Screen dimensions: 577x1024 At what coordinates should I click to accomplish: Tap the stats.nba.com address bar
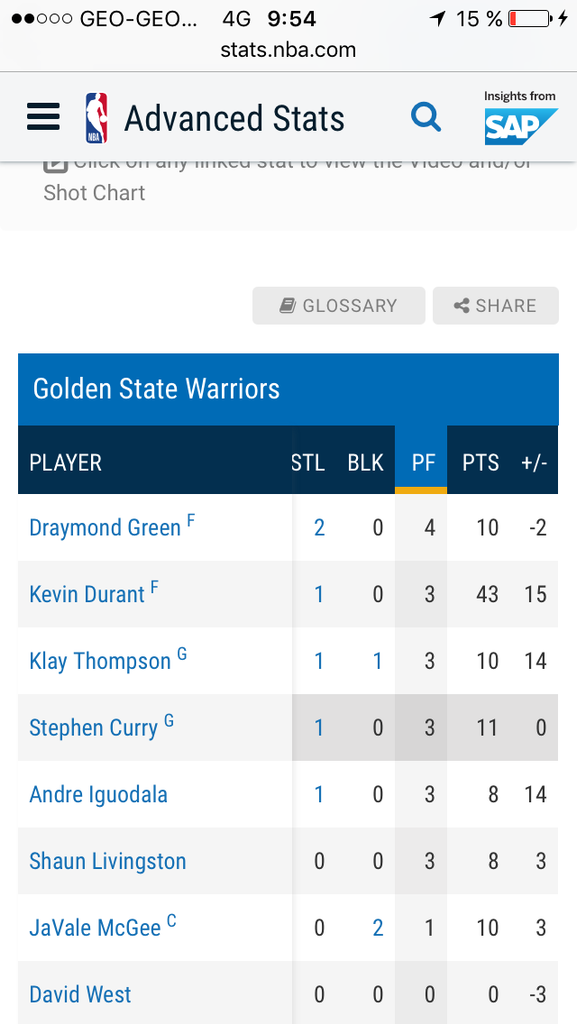tap(288, 50)
